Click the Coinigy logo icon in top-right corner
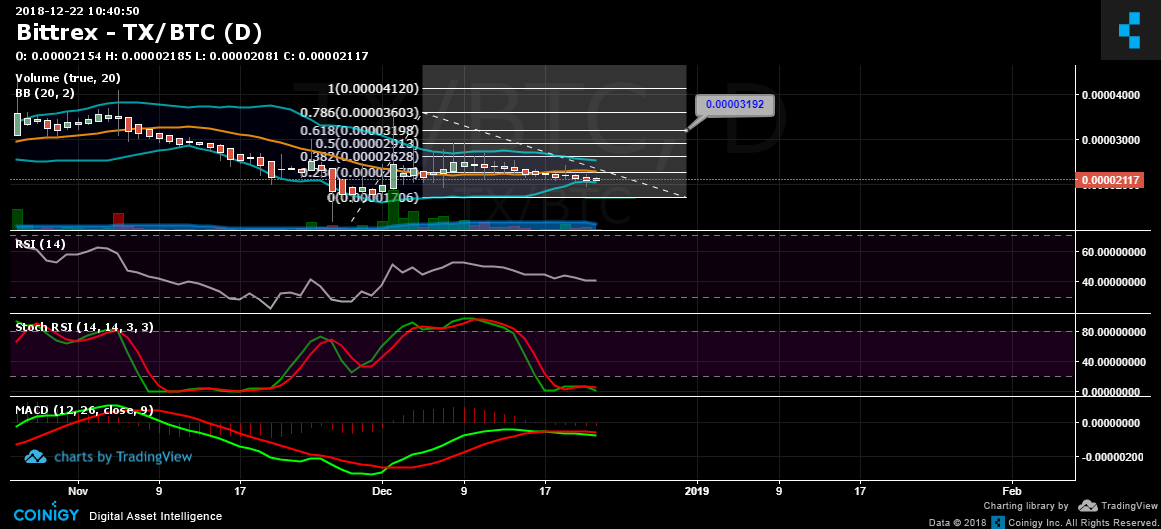 point(1129,30)
